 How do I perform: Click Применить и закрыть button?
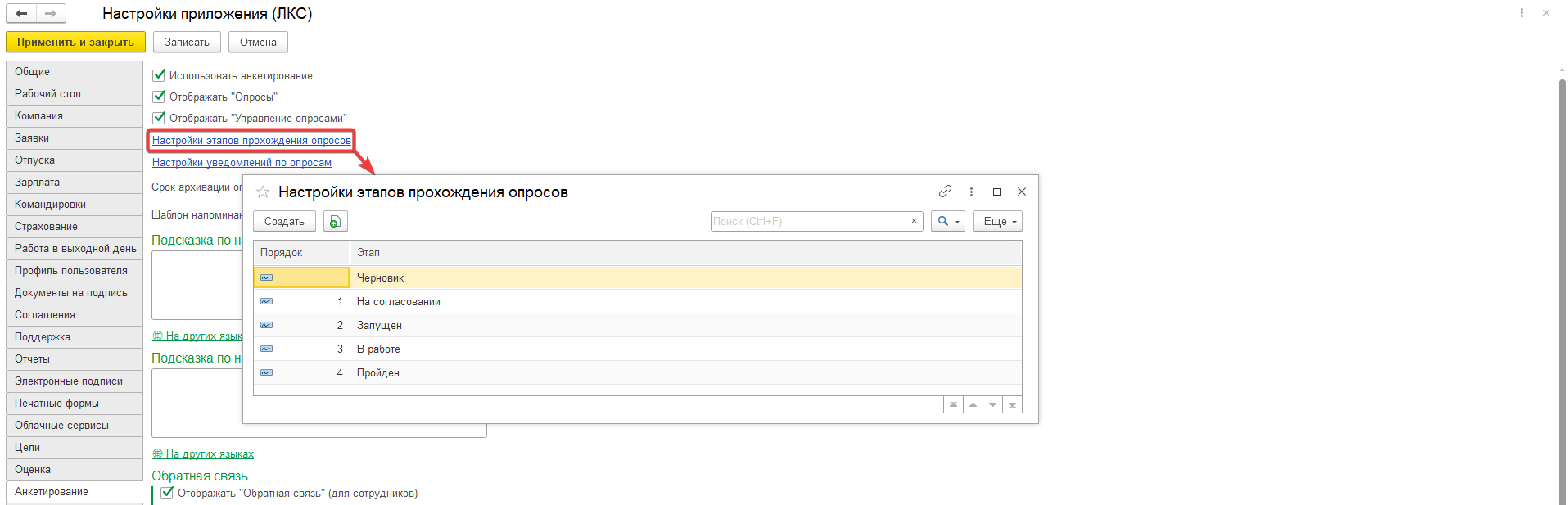point(75,42)
